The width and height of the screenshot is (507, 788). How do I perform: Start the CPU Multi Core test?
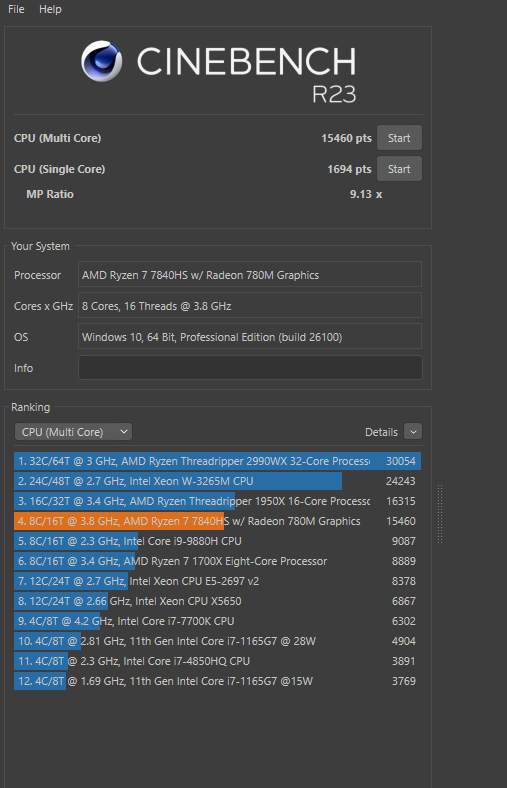coord(399,138)
